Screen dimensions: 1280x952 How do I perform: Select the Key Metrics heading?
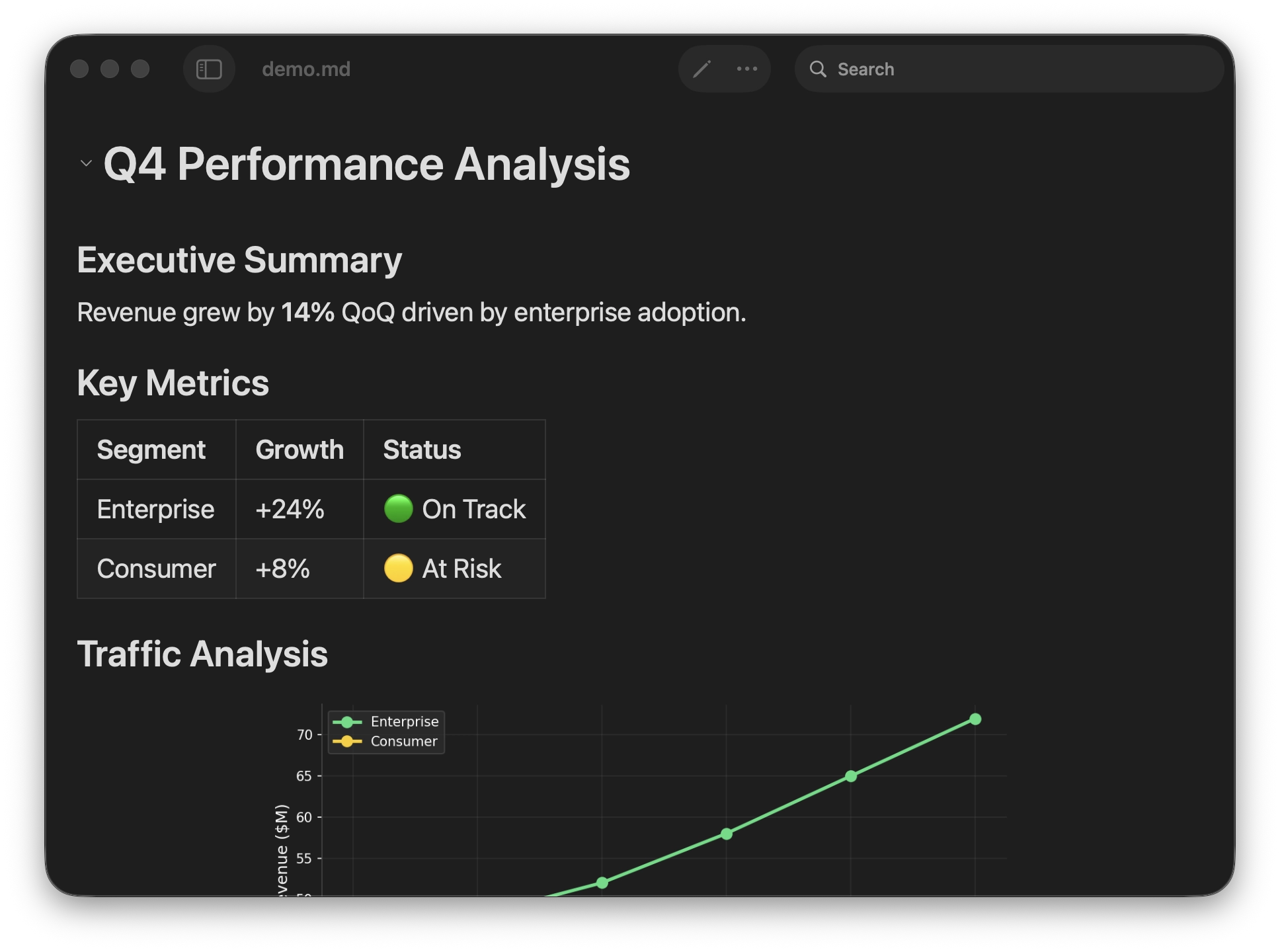coord(173,383)
